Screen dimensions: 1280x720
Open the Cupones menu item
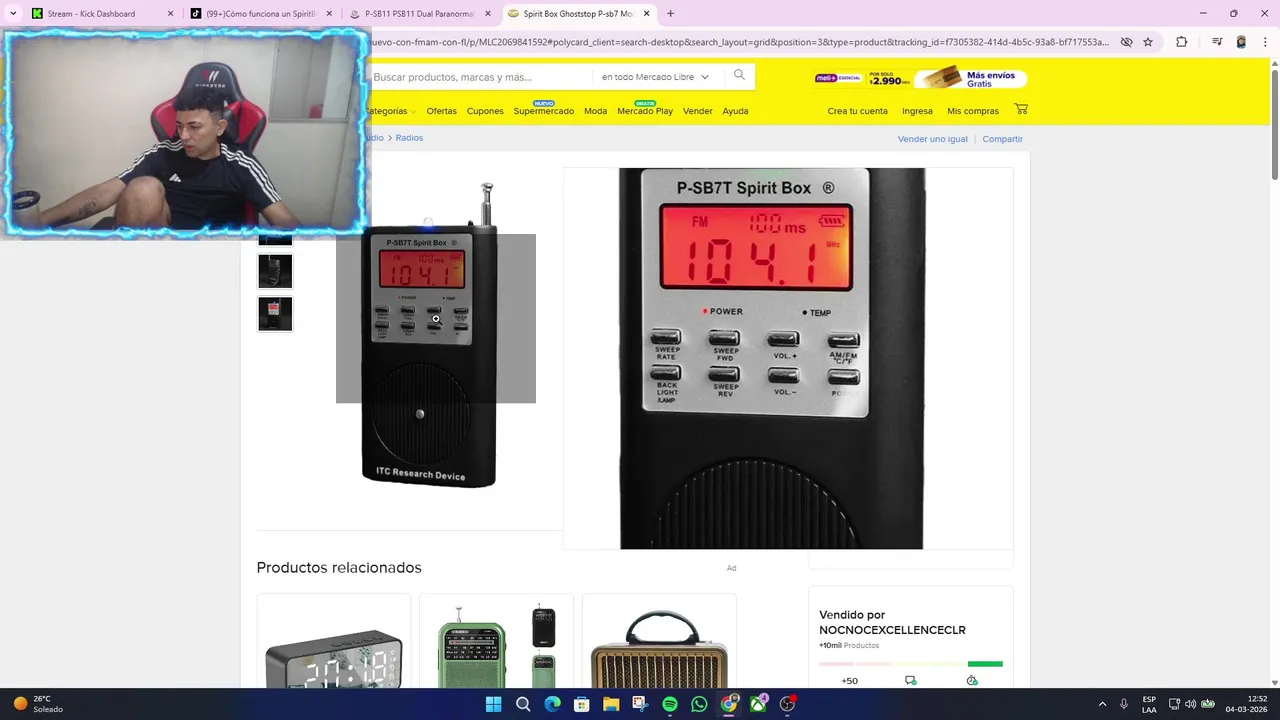(485, 111)
